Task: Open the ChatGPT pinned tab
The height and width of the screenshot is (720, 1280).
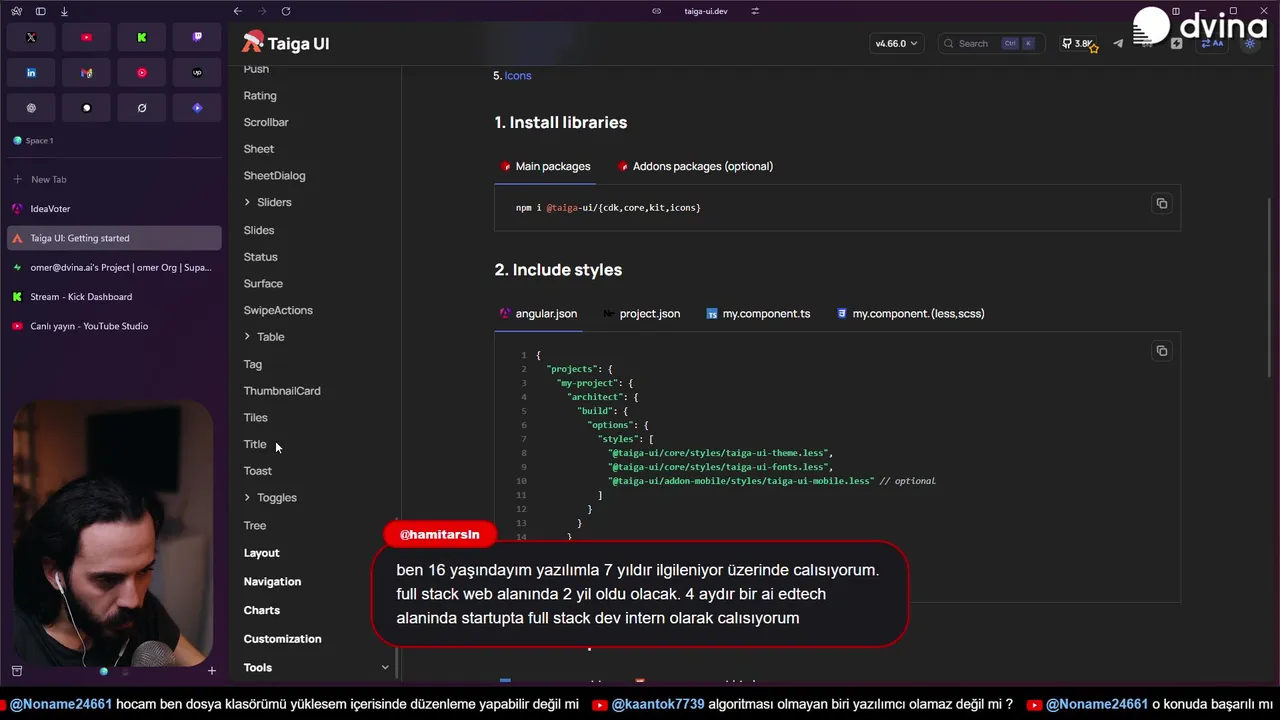Action: pos(31,108)
